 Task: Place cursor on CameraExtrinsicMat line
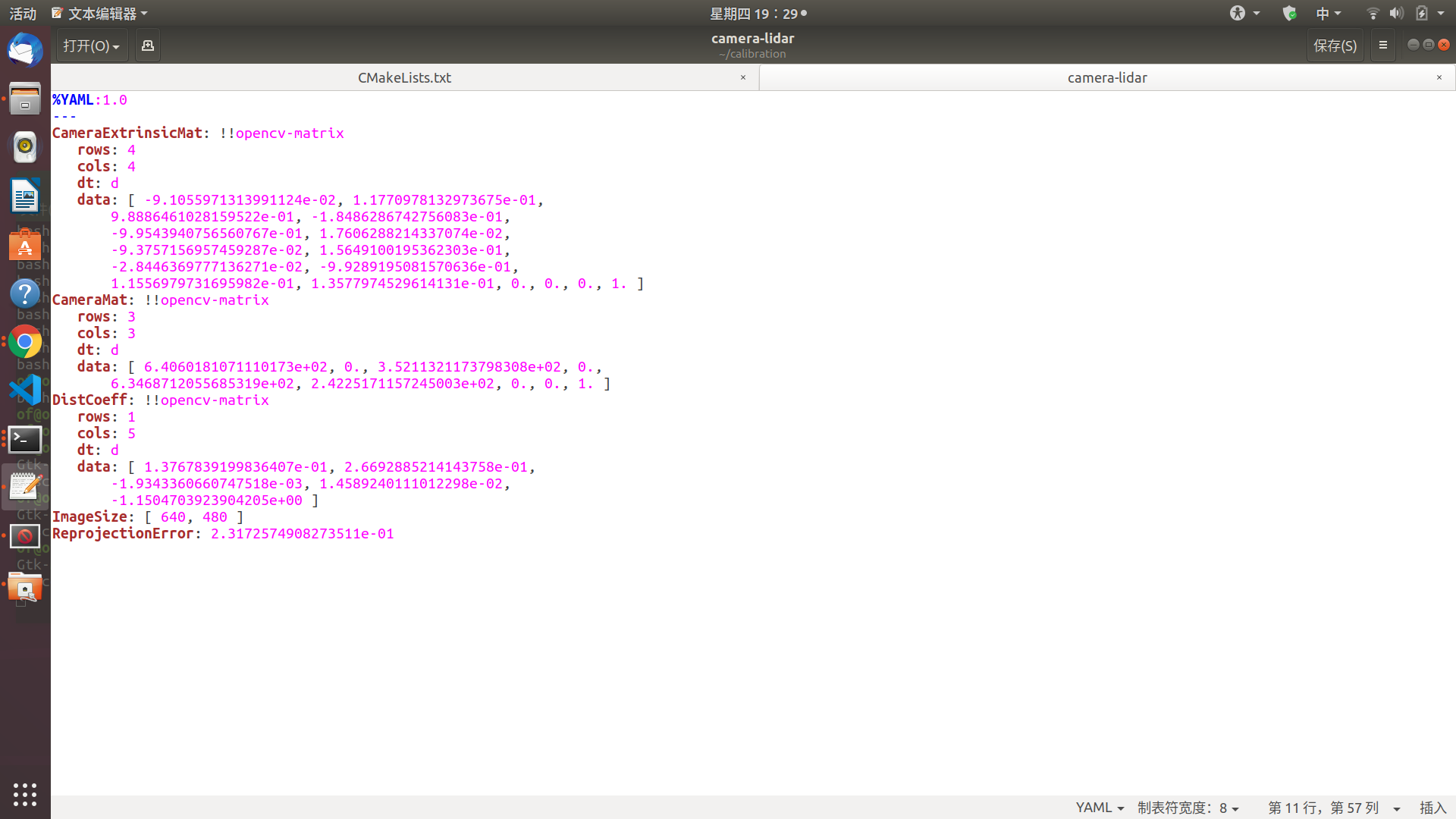pyautogui.click(x=198, y=133)
